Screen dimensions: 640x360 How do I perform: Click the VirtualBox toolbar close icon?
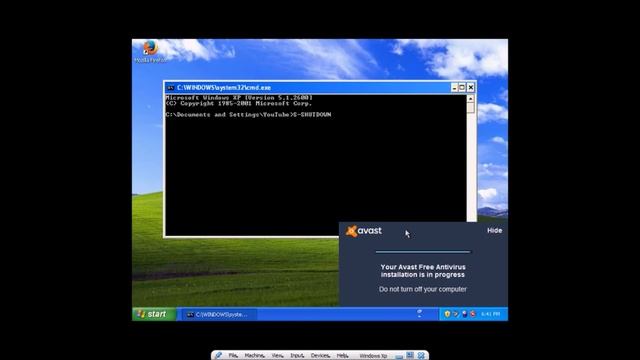(x=421, y=356)
